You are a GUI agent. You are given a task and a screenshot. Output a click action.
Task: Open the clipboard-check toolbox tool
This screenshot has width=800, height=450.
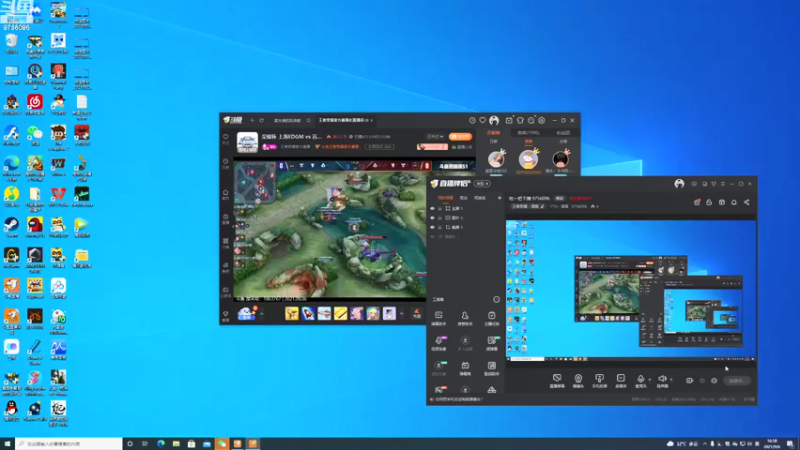[x=491, y=318]
